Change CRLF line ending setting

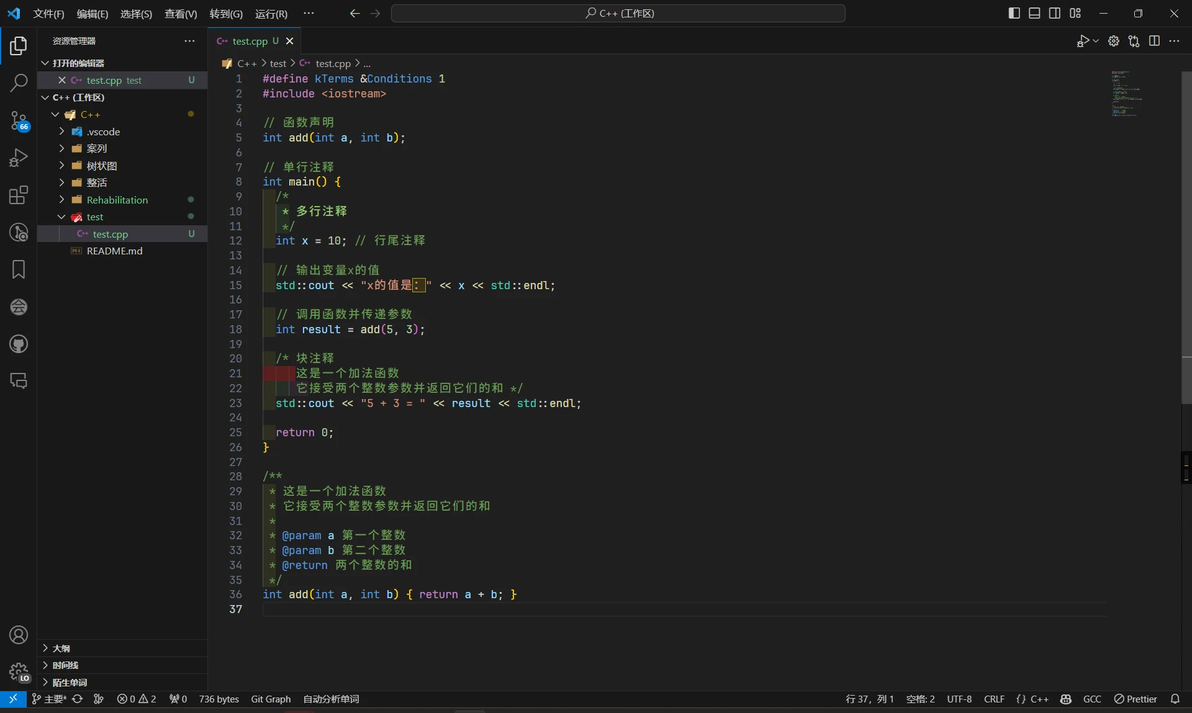click(x=994, y=699)
